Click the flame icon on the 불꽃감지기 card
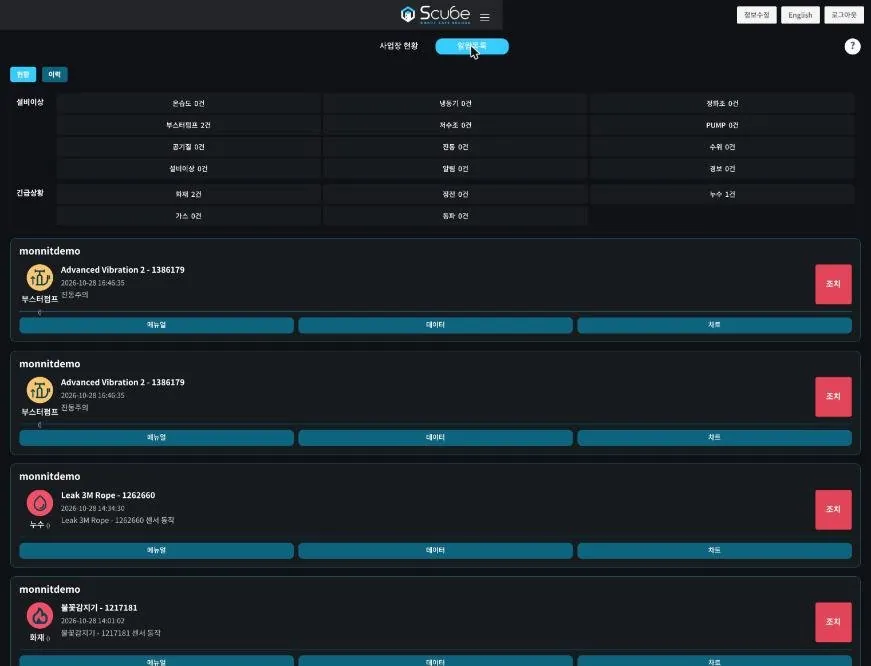This screenshot has width=871, height=666. point(40,615)
